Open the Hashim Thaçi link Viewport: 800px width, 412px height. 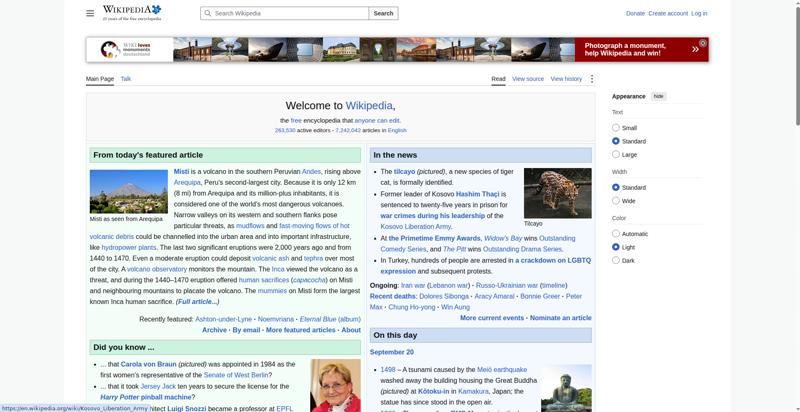(x=477, y=194)
